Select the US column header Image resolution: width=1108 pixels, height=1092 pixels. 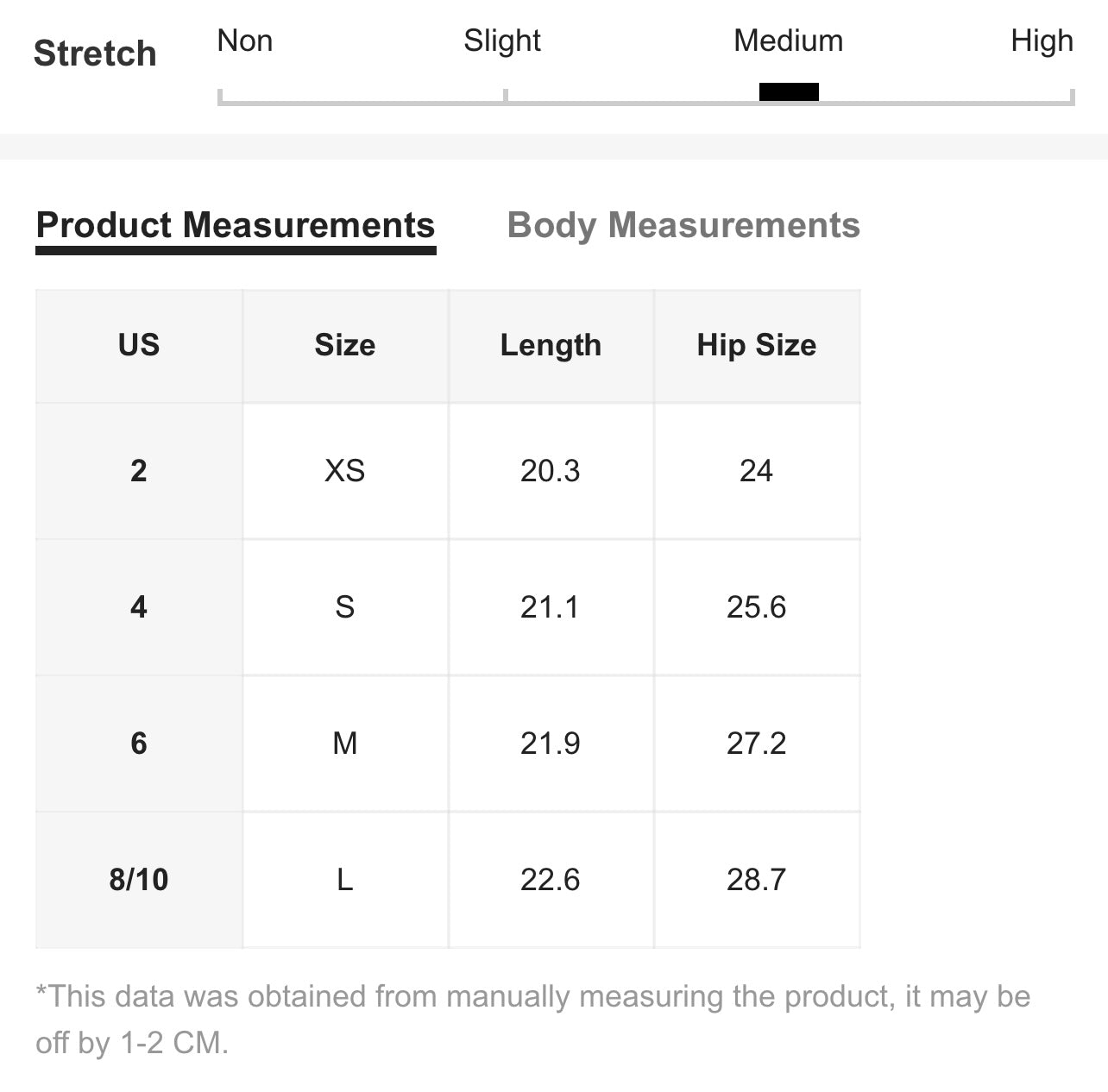point(139,346)
